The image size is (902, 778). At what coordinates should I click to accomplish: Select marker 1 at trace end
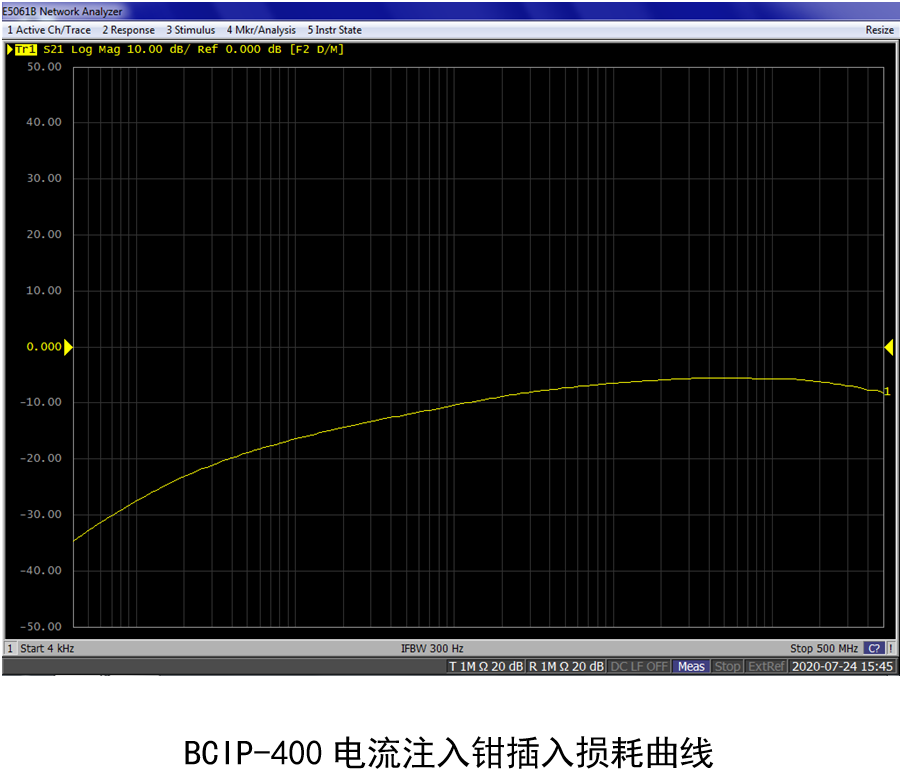click(886, 392)
